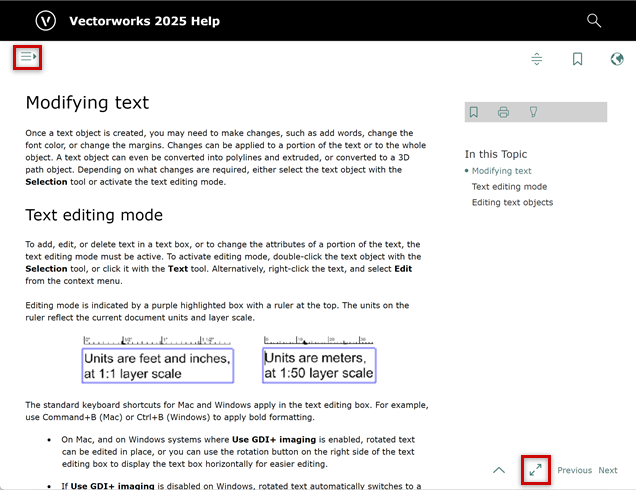Screen dimensions: 636x490
Task: Toggle the table of contents menu
Action: tap(28, 58)
